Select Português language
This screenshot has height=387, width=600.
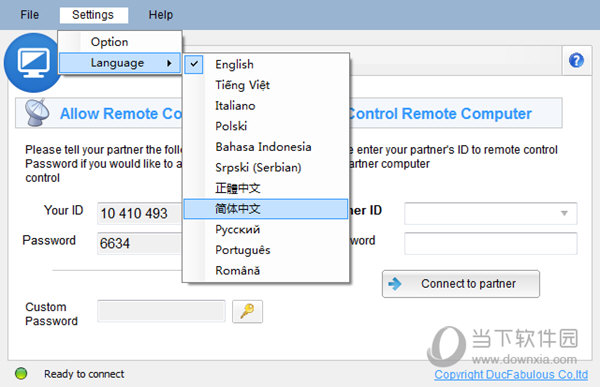[266, 250]
